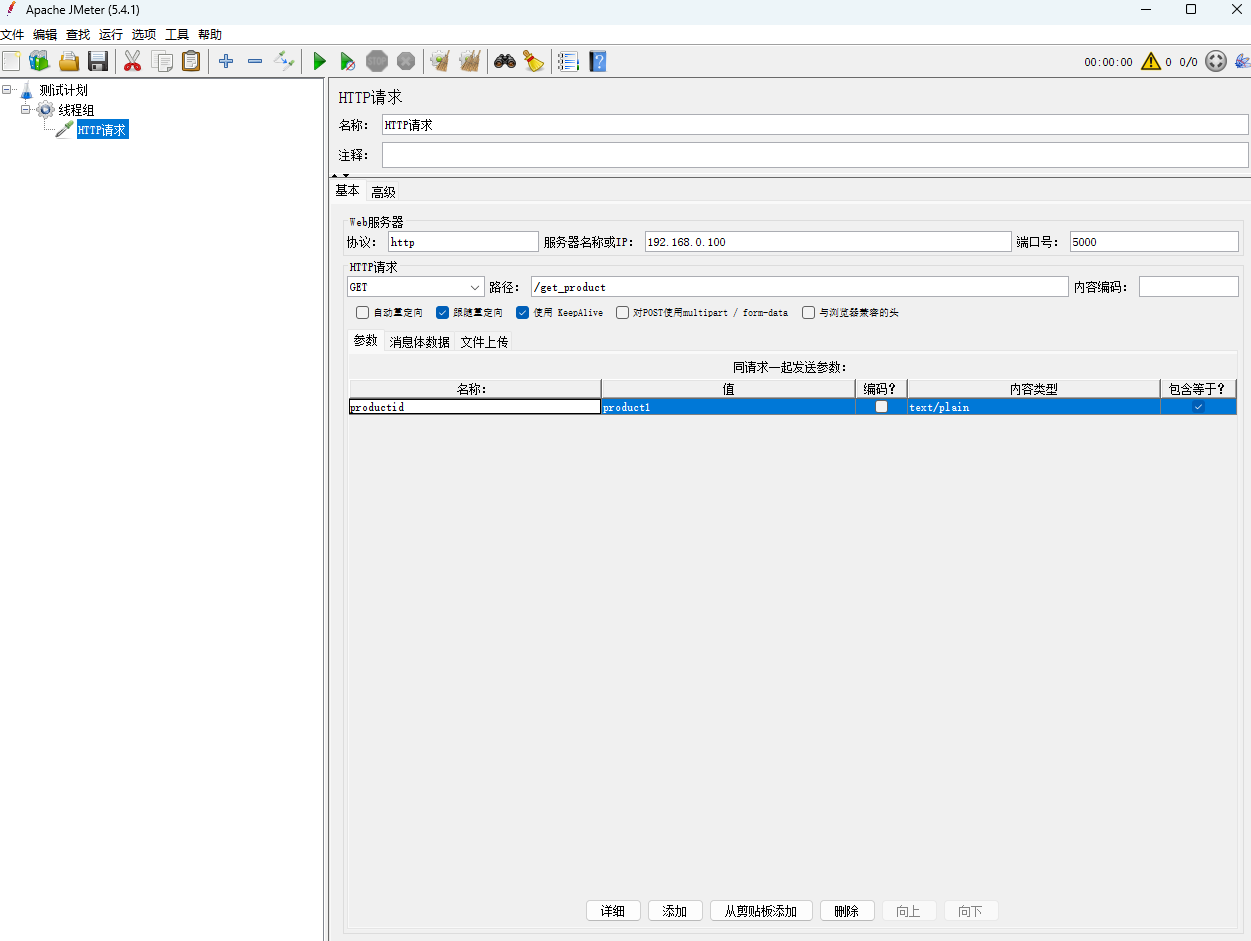Click the product1 value cell

[728, 407]
